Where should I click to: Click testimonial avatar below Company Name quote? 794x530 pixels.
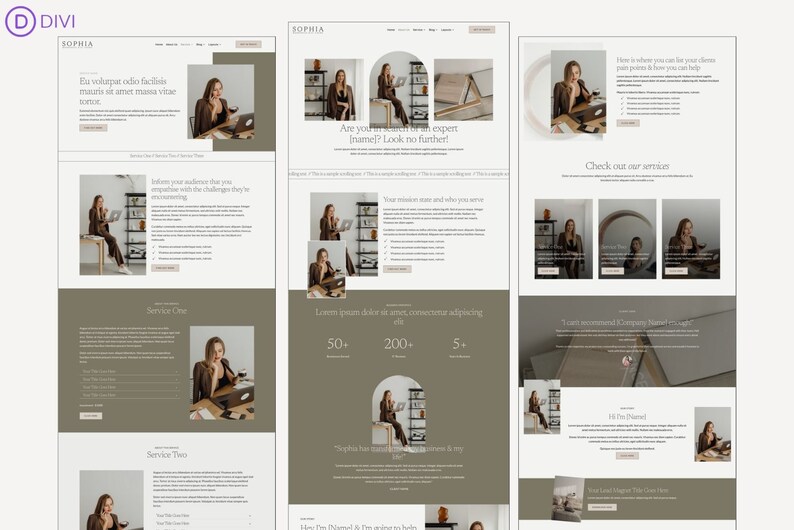tap(627, 361)
